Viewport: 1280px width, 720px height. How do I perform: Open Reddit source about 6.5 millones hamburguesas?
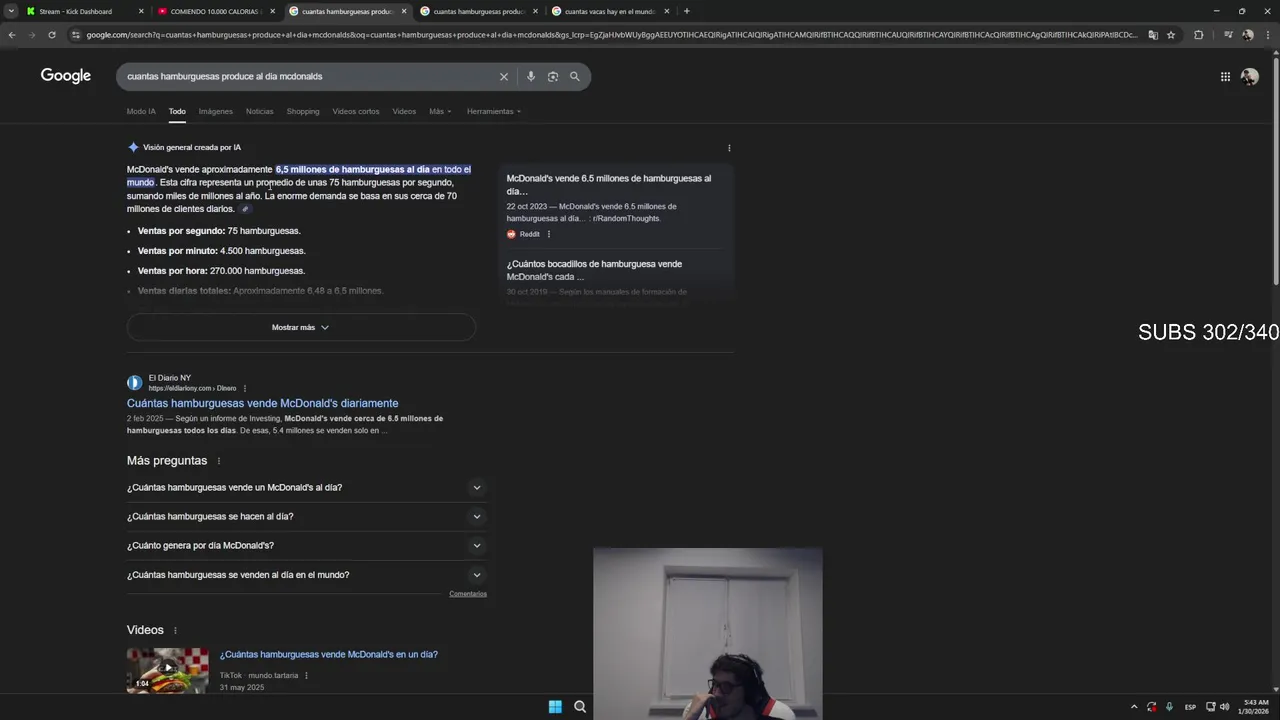click(609, 185)
